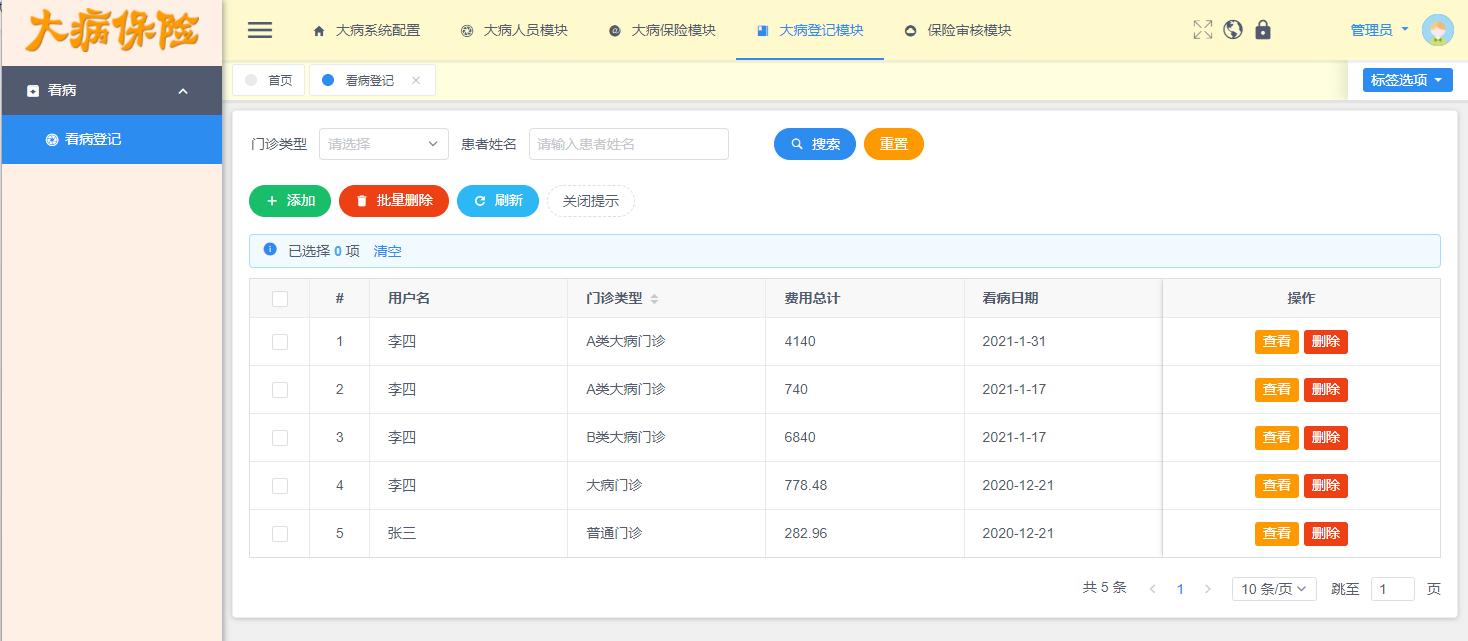Check the checkbox for row 5 张三
1468x641 pixels.
(279, 533)
